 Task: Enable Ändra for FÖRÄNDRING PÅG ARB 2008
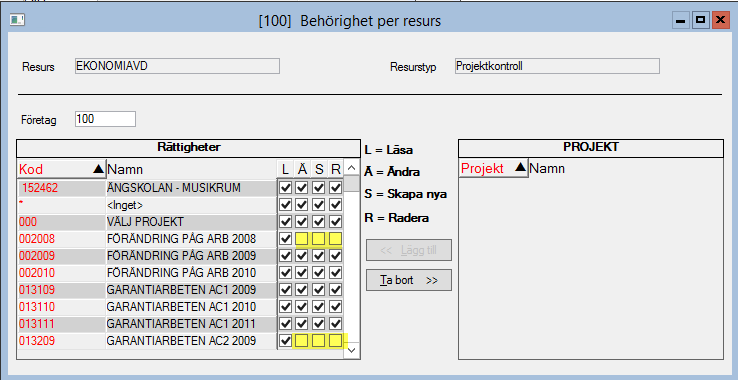click(302, 239)
